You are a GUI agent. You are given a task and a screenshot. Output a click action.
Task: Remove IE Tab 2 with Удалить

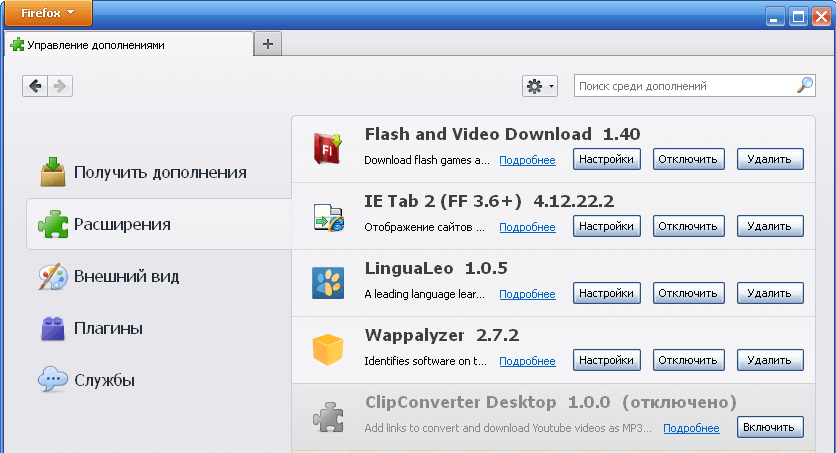pos(770,226)
